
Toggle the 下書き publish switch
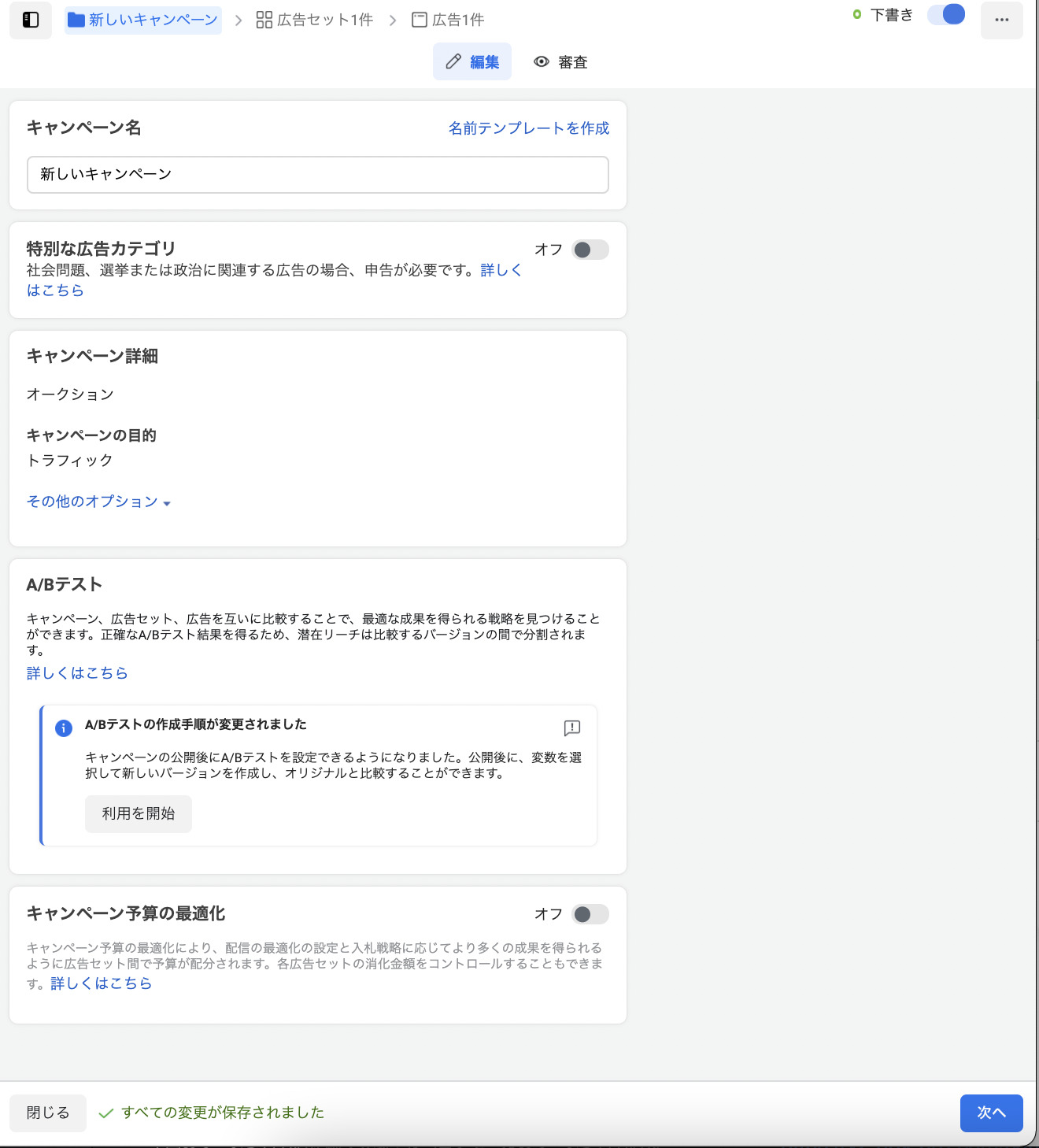(x=946, y=15)
